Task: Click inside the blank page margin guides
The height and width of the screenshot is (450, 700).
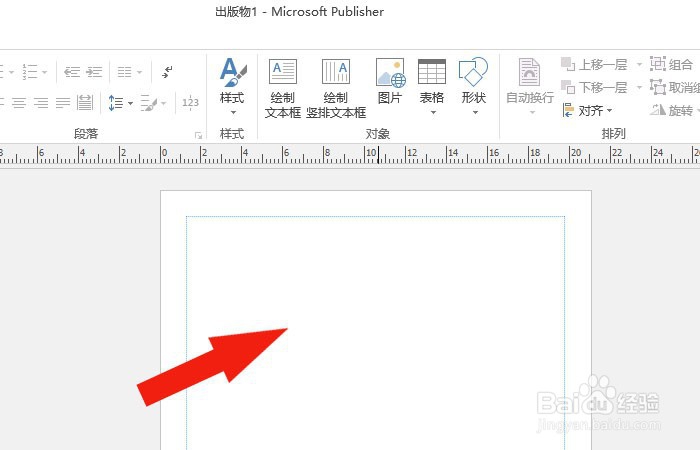Action: 375,333
